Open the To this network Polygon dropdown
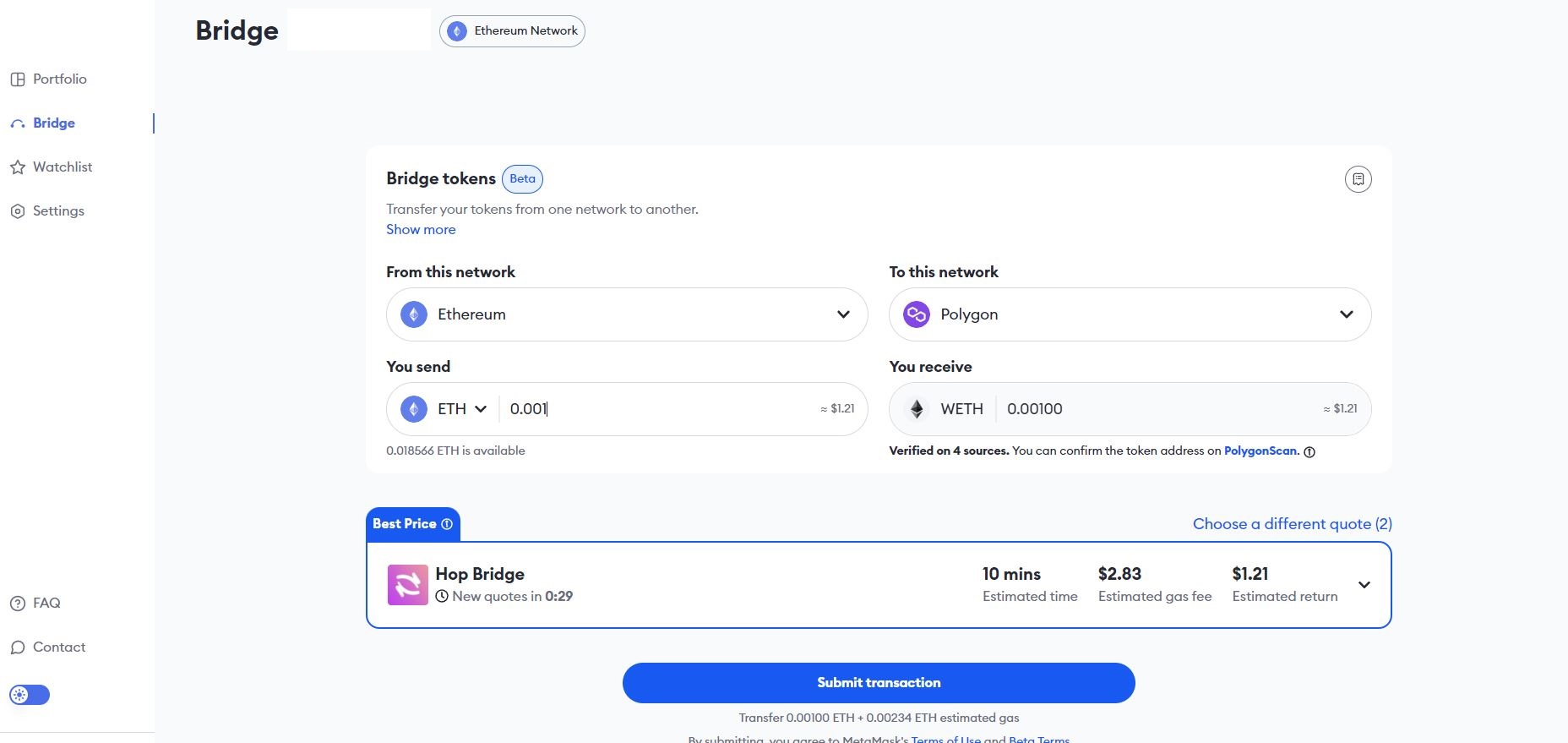 [x=1130, y=314]
